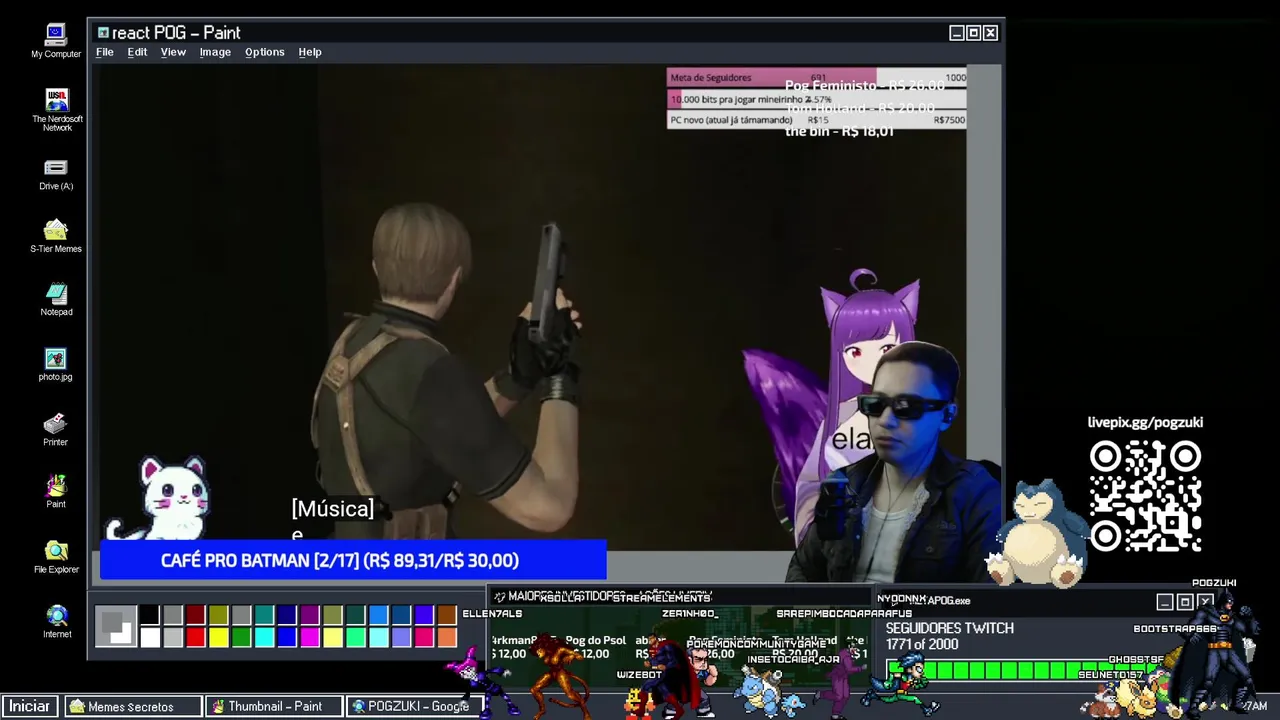This screenshot has height=720, width=1280.
Task: Select the white color swatch
Action: click(x=149, y=637)
